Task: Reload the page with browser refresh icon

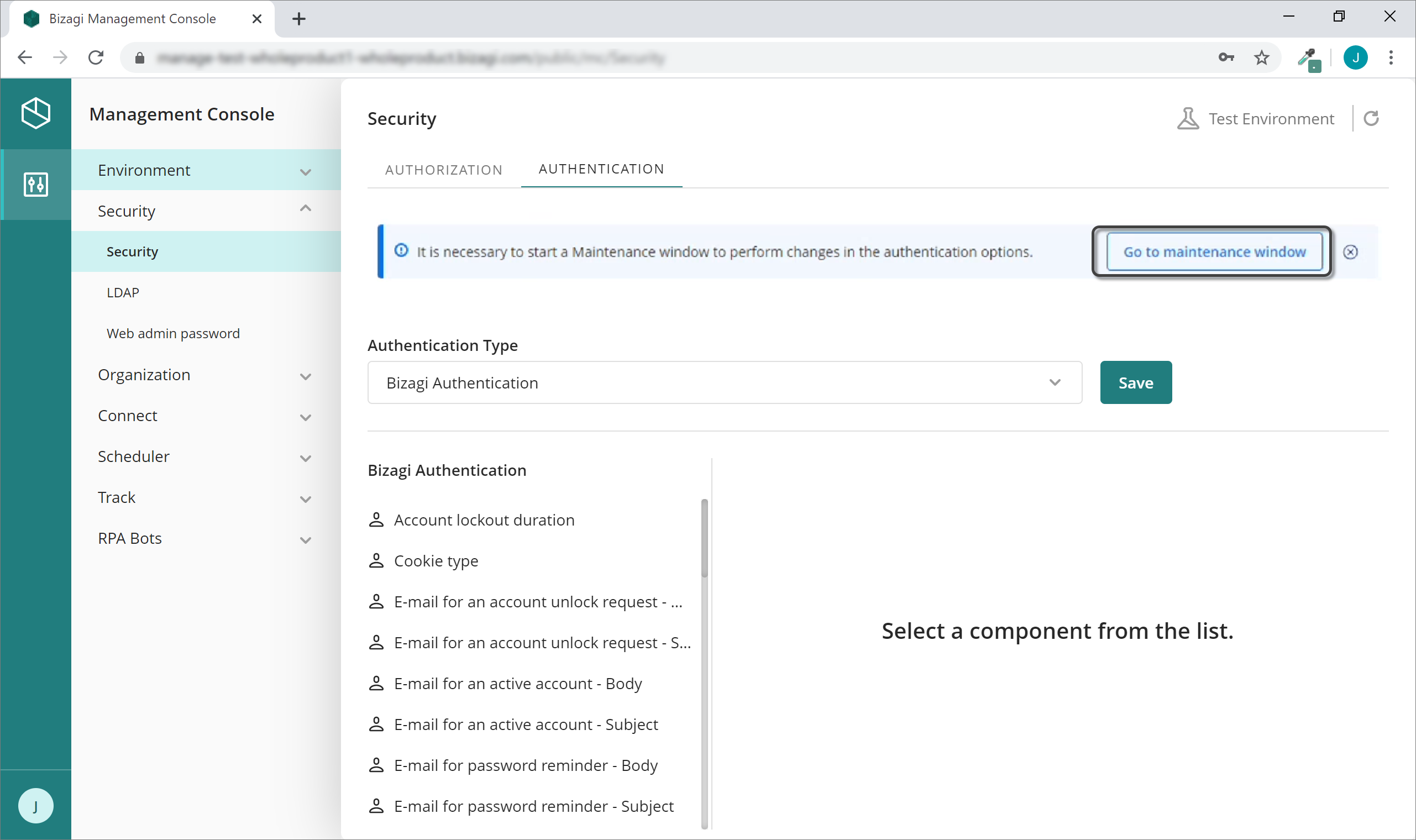Action: coord(96,57)
